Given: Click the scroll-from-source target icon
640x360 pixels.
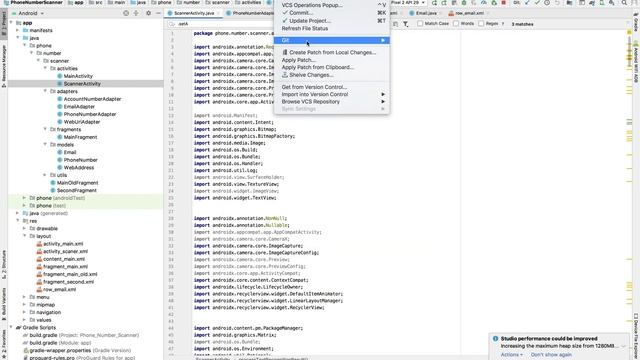Looking at the screenshot, I should (126, 13).
